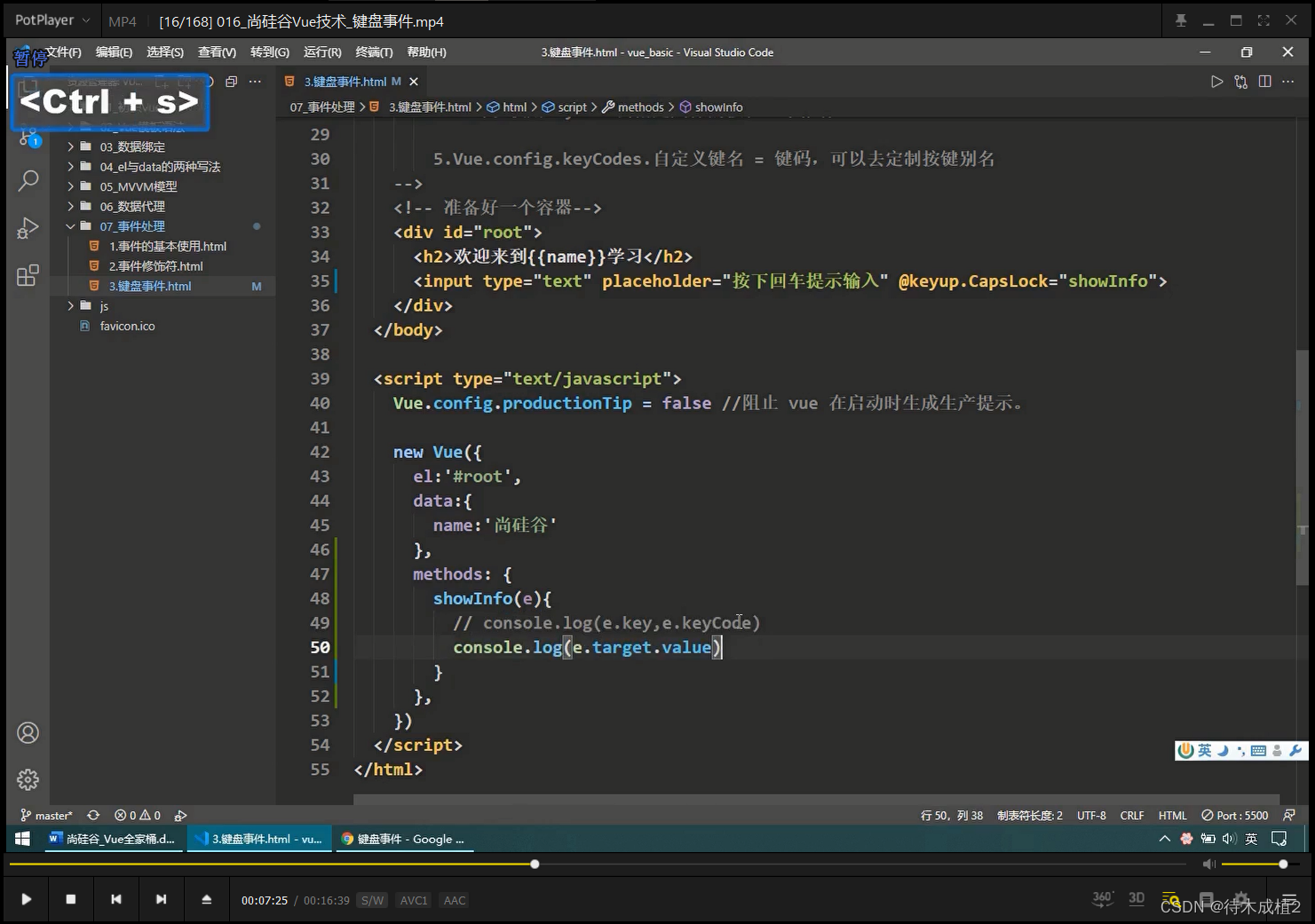Image resolution: width=1315 pixels, height=924 pixels.
Task: Open the 运行(R) menu
Action: (322, 52)
